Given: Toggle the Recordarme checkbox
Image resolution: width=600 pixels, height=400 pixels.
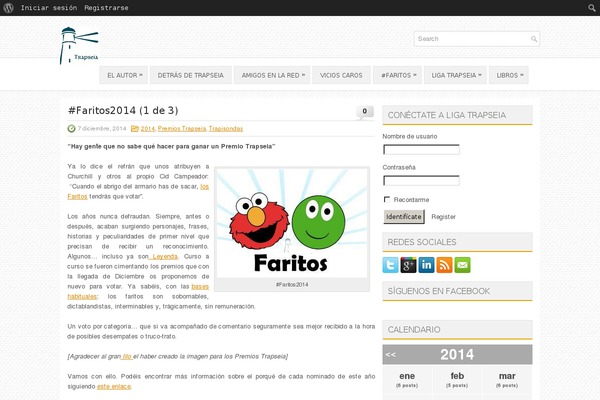Looking at the screenshot, I should pos(387,199).
